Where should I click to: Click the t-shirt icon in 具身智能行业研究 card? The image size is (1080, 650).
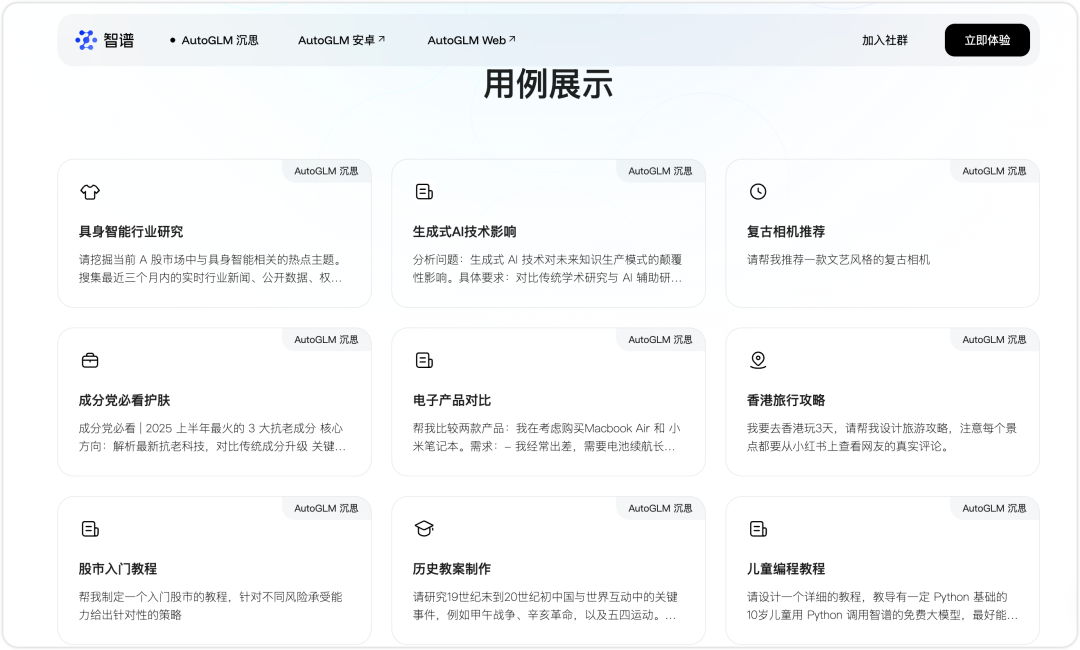(90, 192)
